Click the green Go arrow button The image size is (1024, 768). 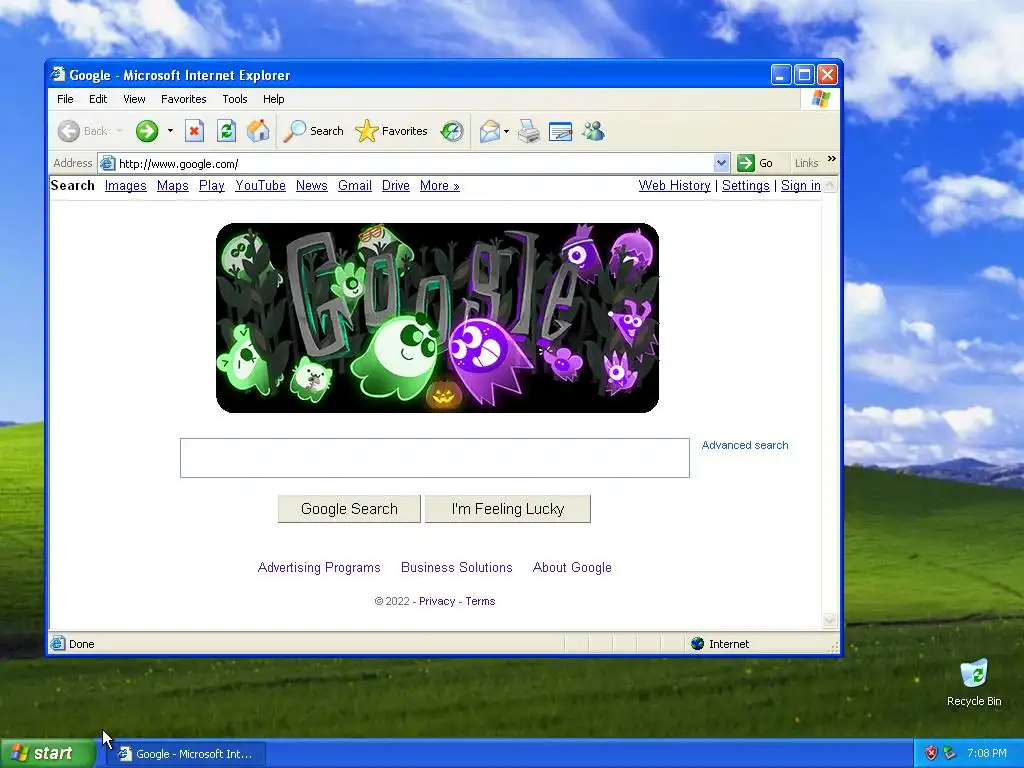pos(746,163)
